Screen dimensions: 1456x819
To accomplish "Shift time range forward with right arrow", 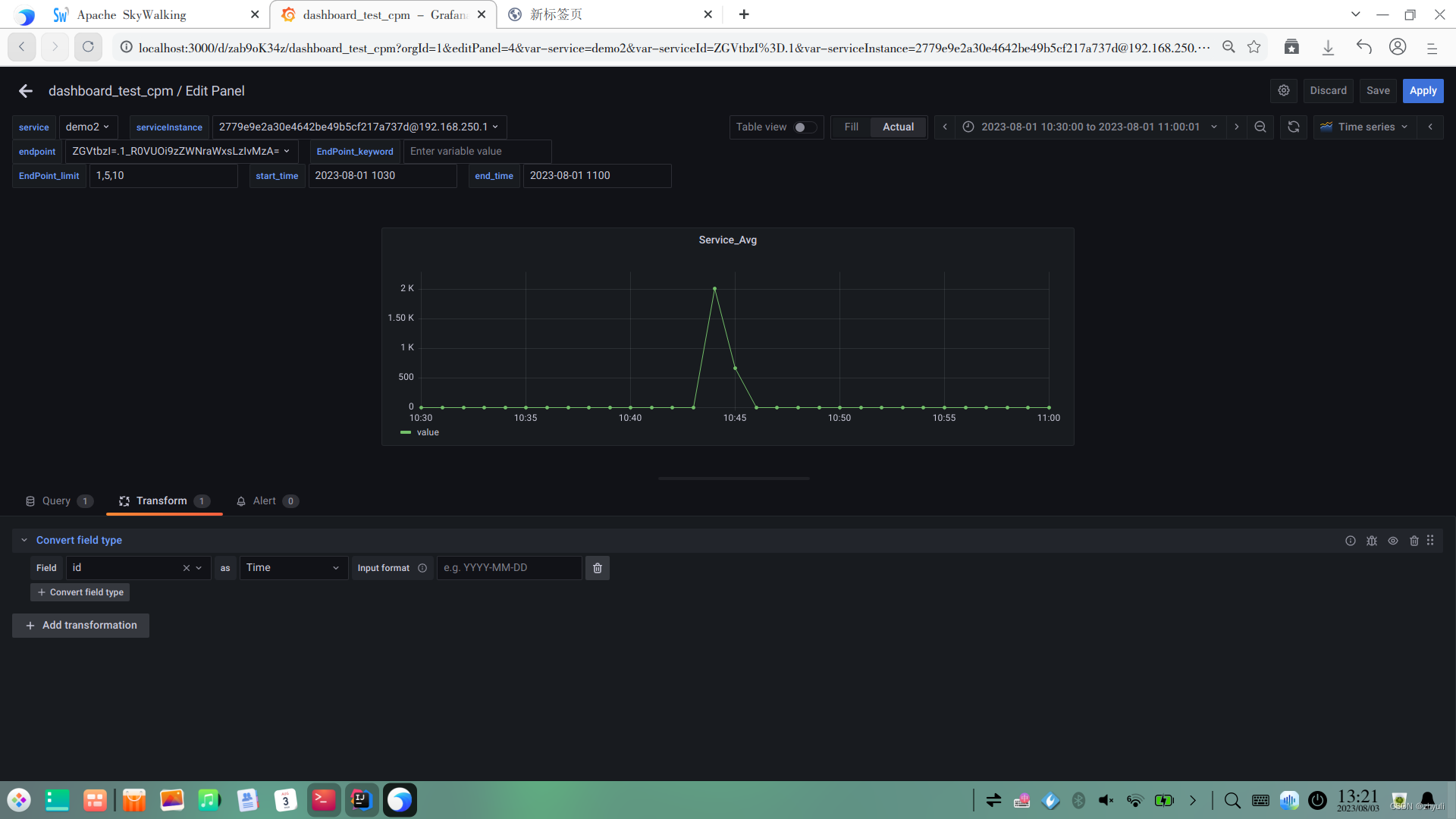I will click(1236, 127).
